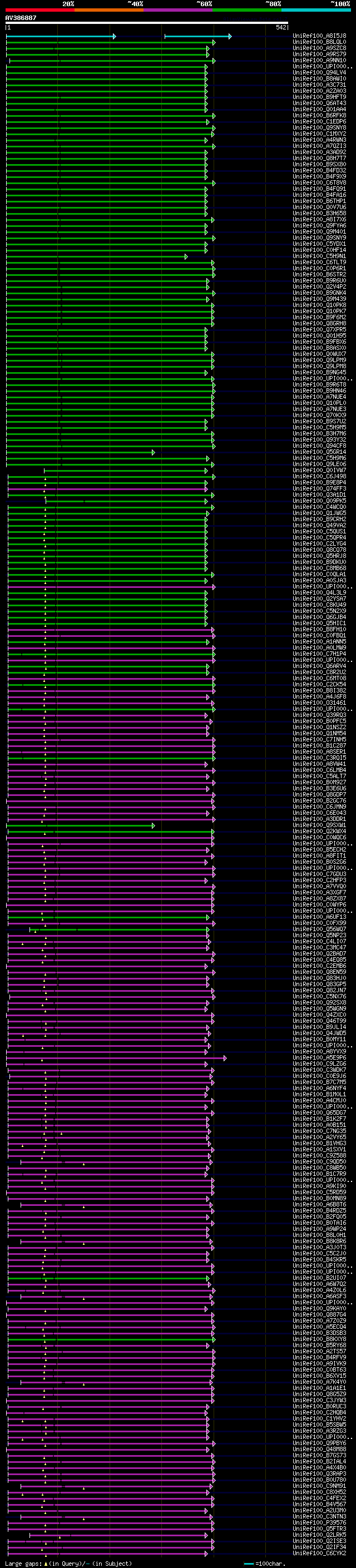Click the UniRef100_Q9SNY9 hit label
This screenshot has height=1568, width=356.
319,238
